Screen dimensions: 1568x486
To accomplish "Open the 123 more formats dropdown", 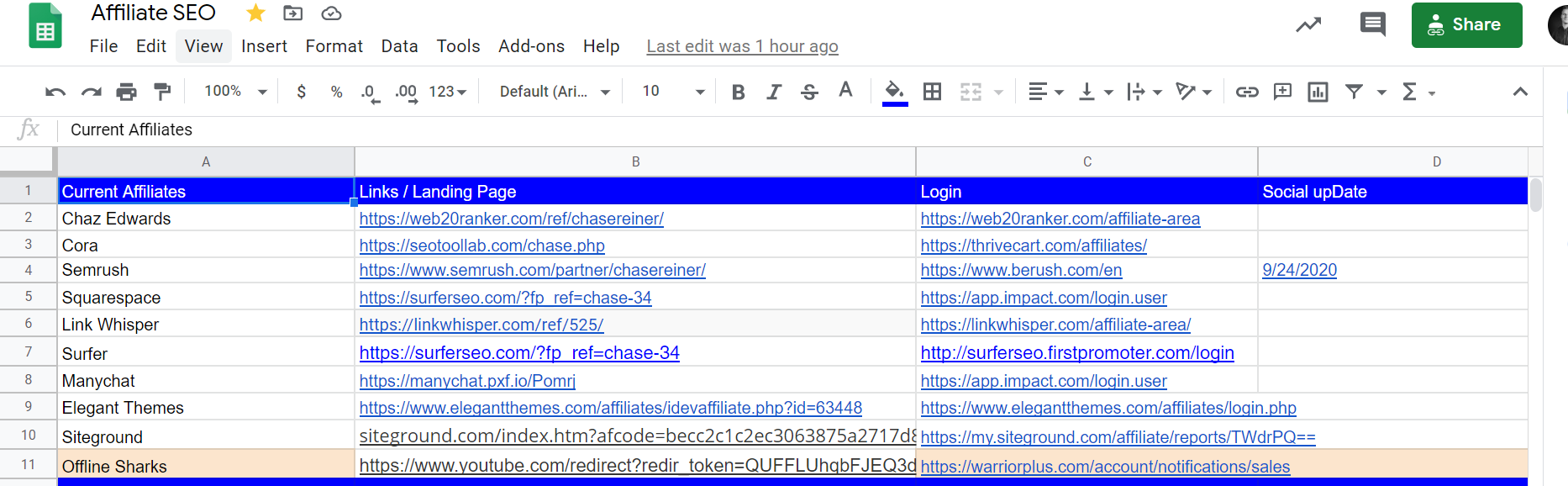I will coord(447,92).
